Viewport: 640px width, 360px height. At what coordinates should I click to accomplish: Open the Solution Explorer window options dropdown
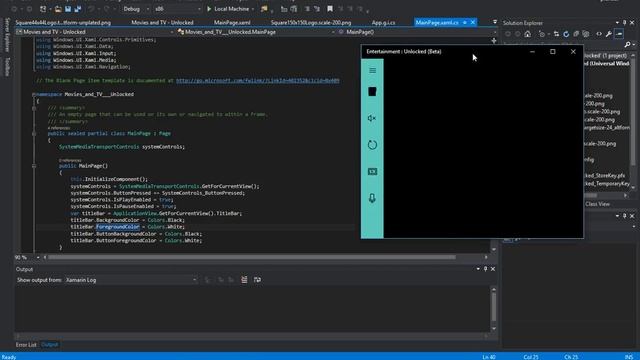[617, 23]
